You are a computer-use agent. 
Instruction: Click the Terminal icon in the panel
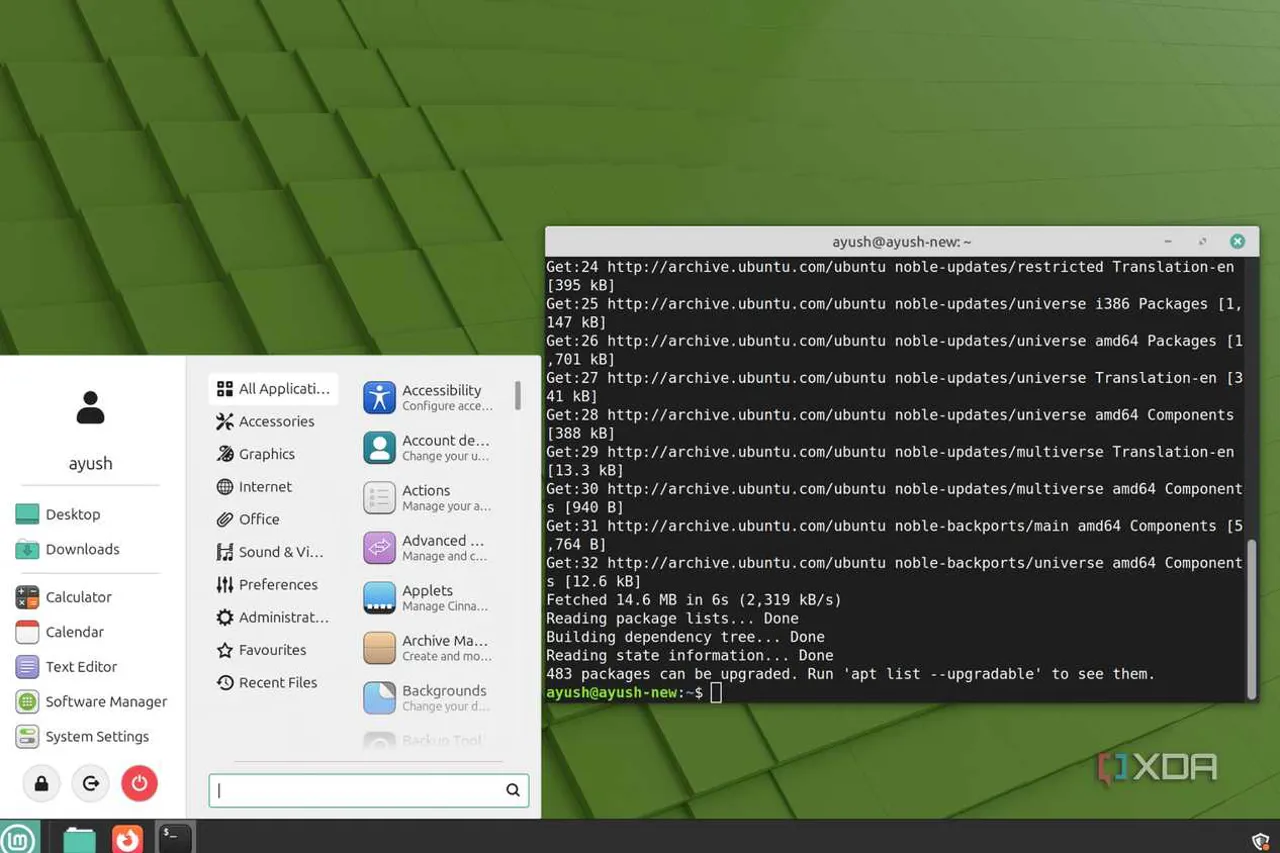(x=174, y=838)
